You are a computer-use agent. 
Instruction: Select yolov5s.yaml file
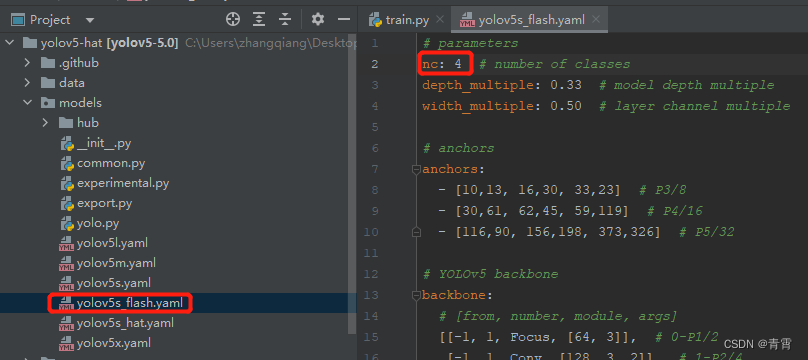click(x=113, y=283)
